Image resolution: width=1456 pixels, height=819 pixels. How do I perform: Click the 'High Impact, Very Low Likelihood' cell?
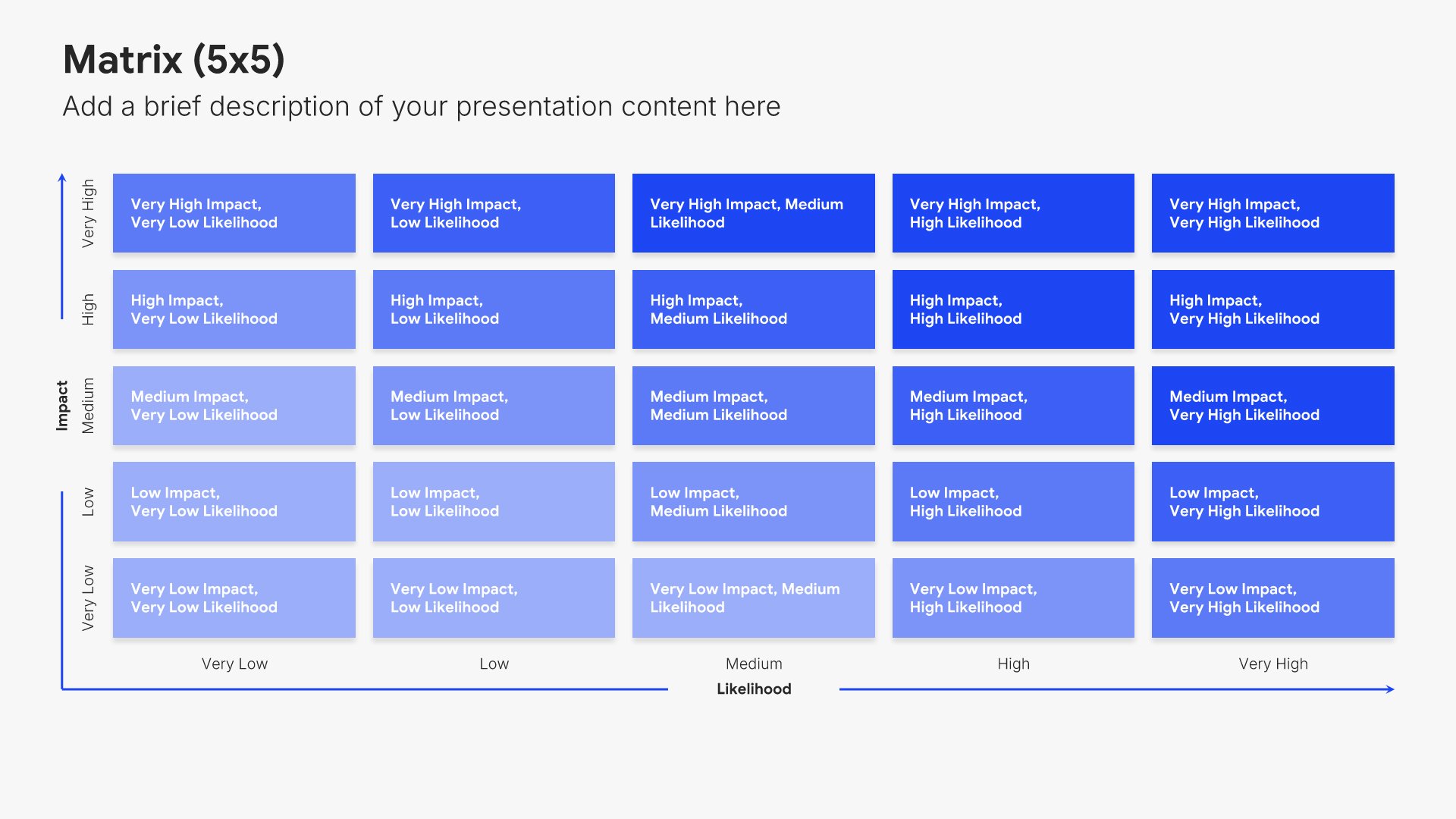234,309
